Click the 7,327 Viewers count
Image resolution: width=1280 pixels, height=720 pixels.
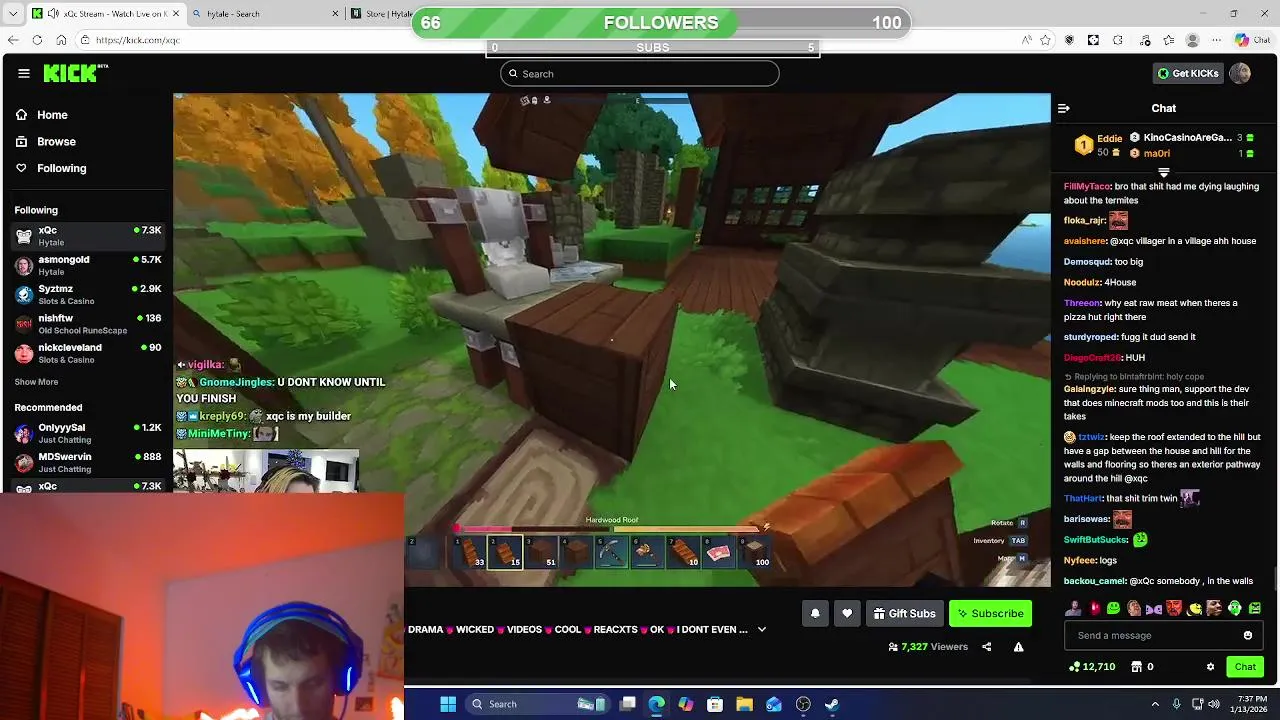pyautogui.click(x=928, y=647)
